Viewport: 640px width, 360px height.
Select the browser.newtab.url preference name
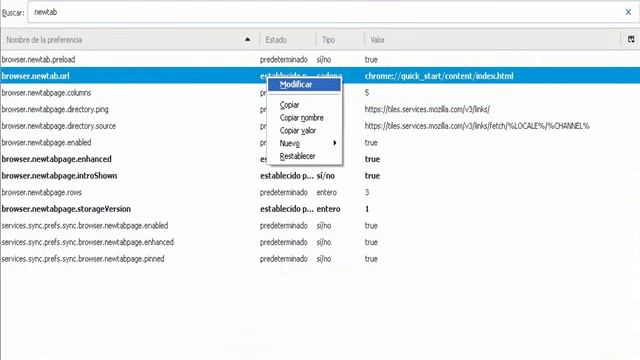[x=36, y=76]
